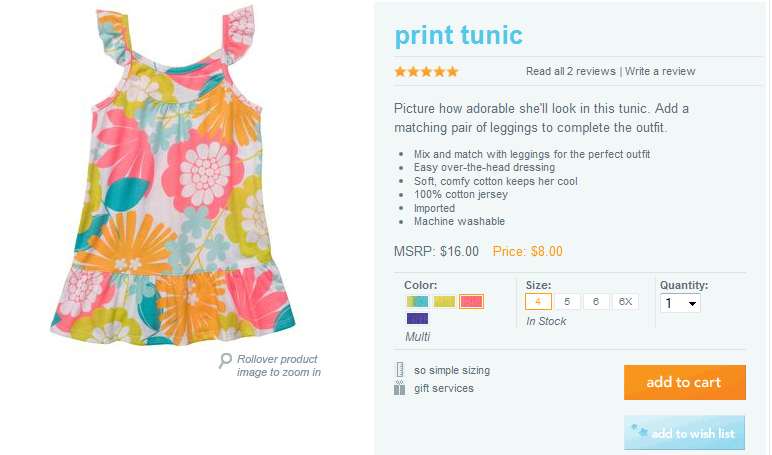
Task: Click the gift box icon
Action: tap(400, 388)
